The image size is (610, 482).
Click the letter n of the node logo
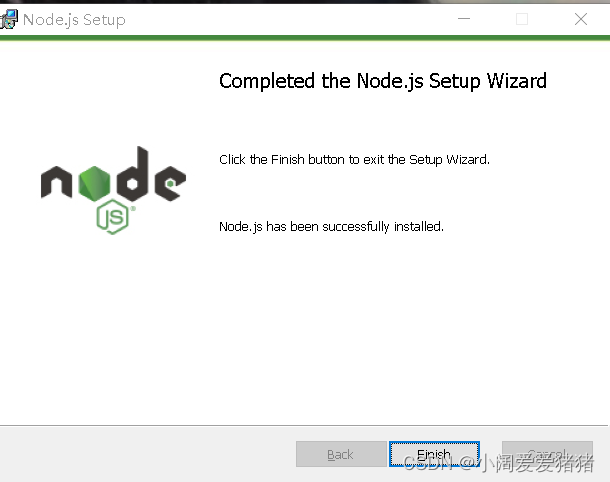(56, 182)
